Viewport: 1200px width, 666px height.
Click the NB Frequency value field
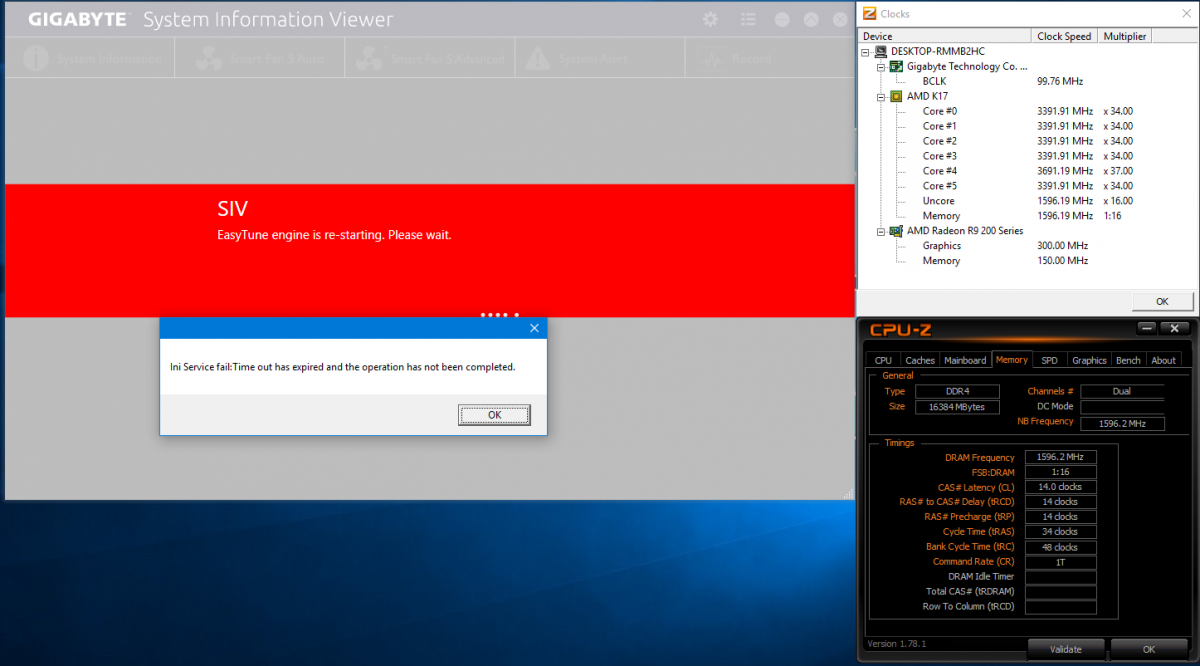1122,424
